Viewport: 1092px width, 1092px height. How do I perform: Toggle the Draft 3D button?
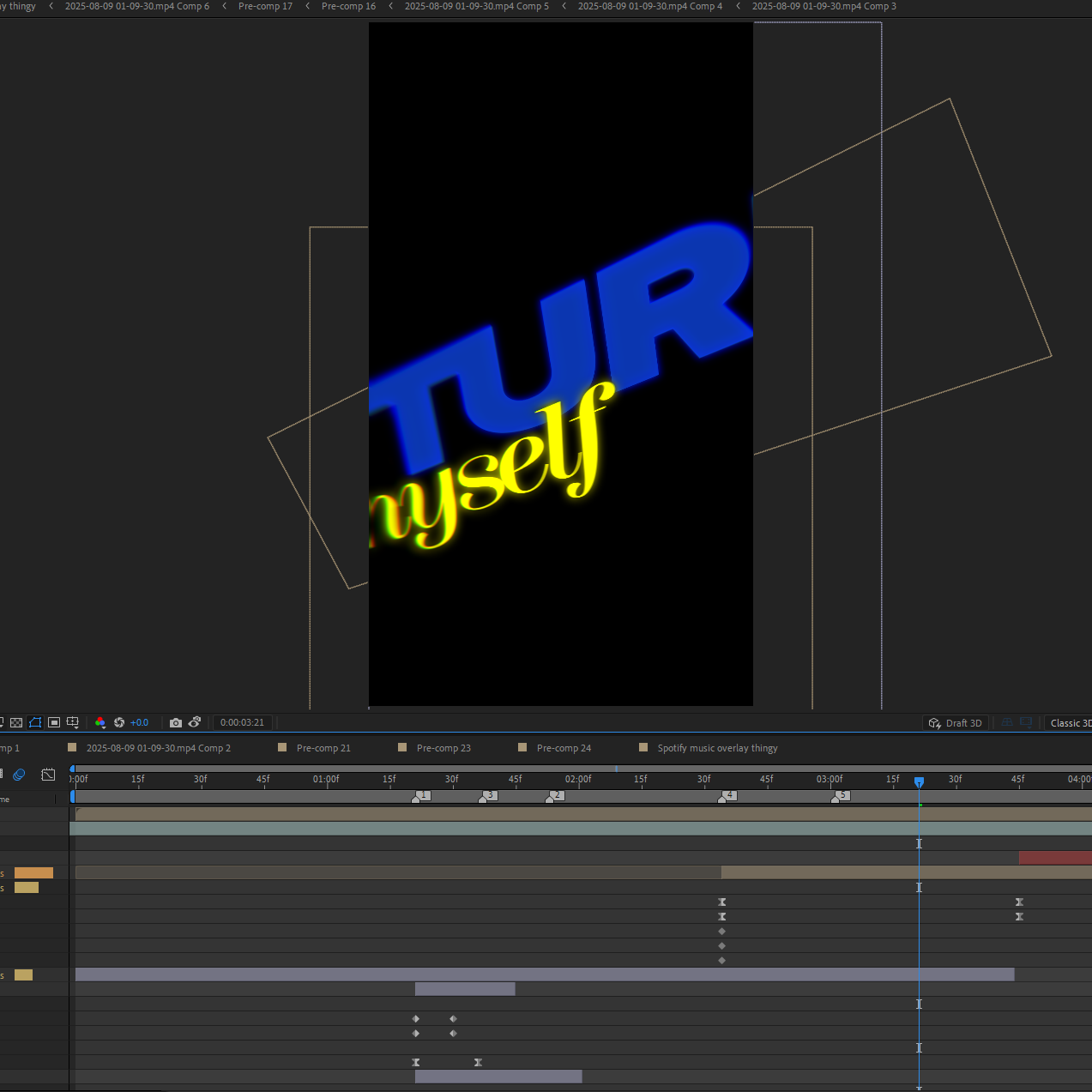click(955, 723)
